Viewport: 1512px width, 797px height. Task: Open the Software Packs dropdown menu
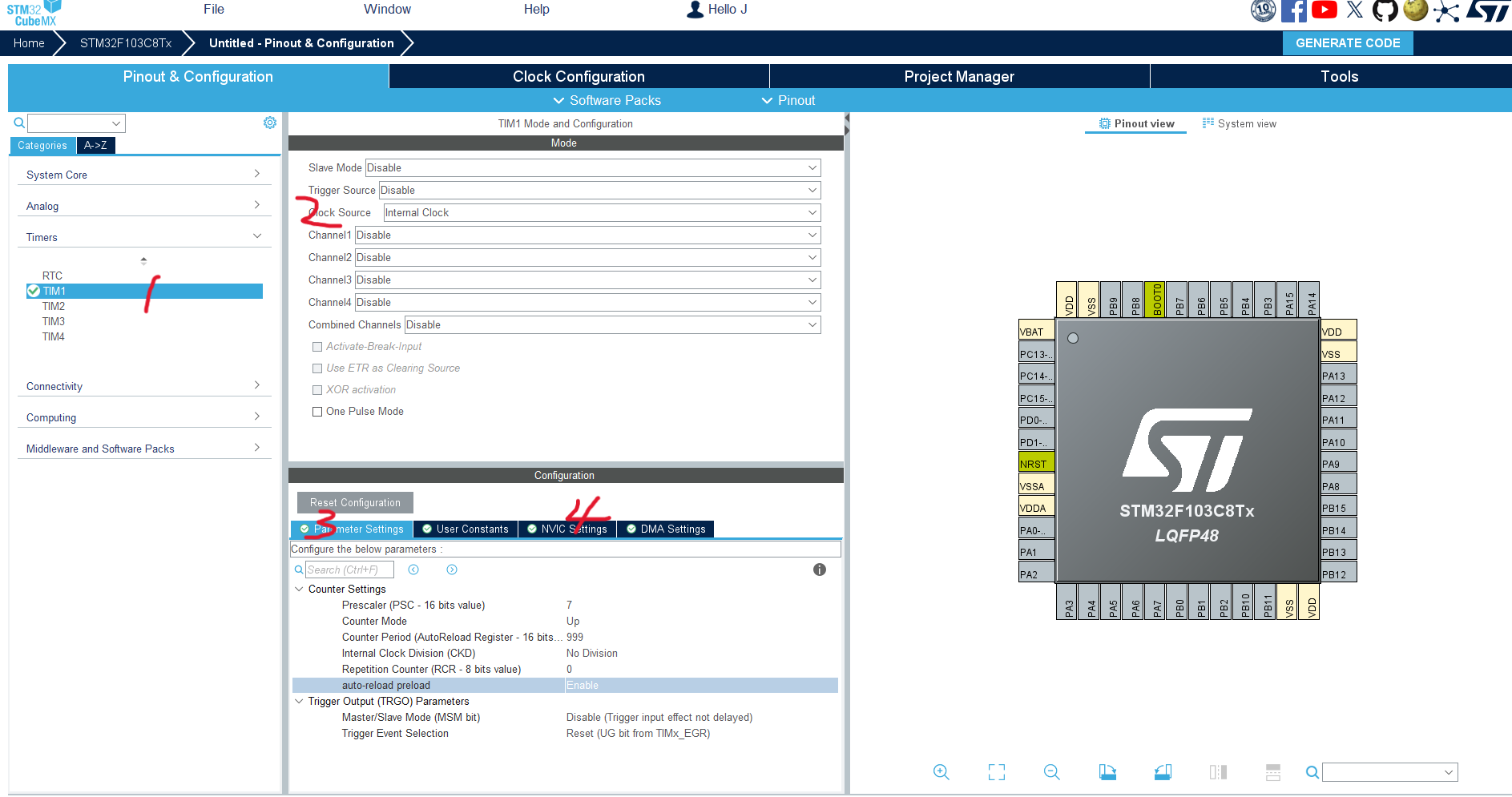pyautogui.click(x=607, y=100)
